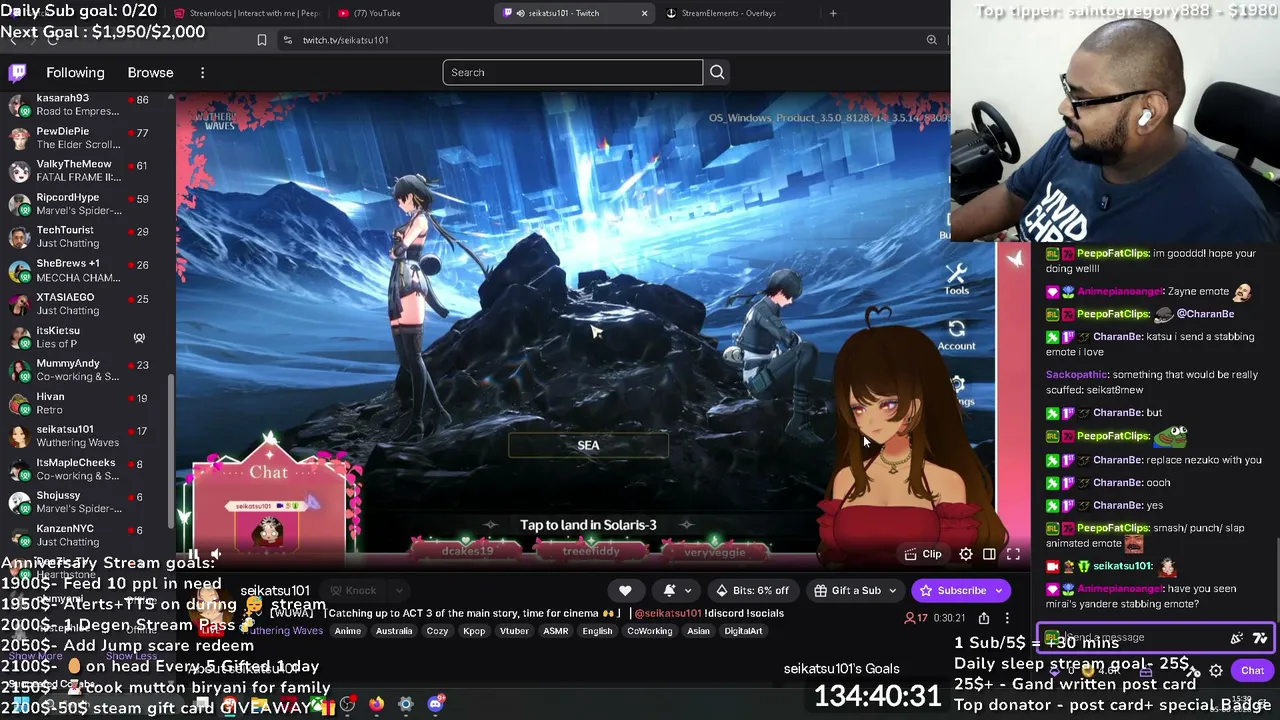Open the Bits icon in chat input

(x=1237, y=638)
